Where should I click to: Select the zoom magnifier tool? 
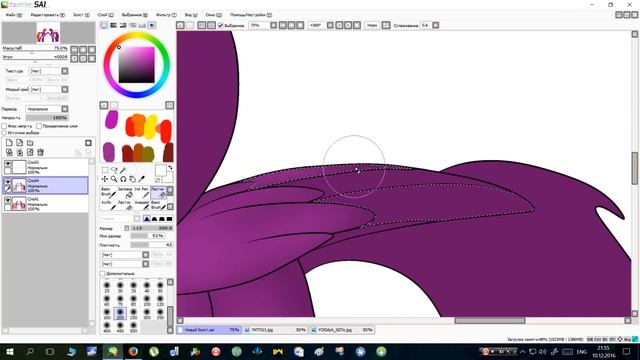[x=114, y=179]
